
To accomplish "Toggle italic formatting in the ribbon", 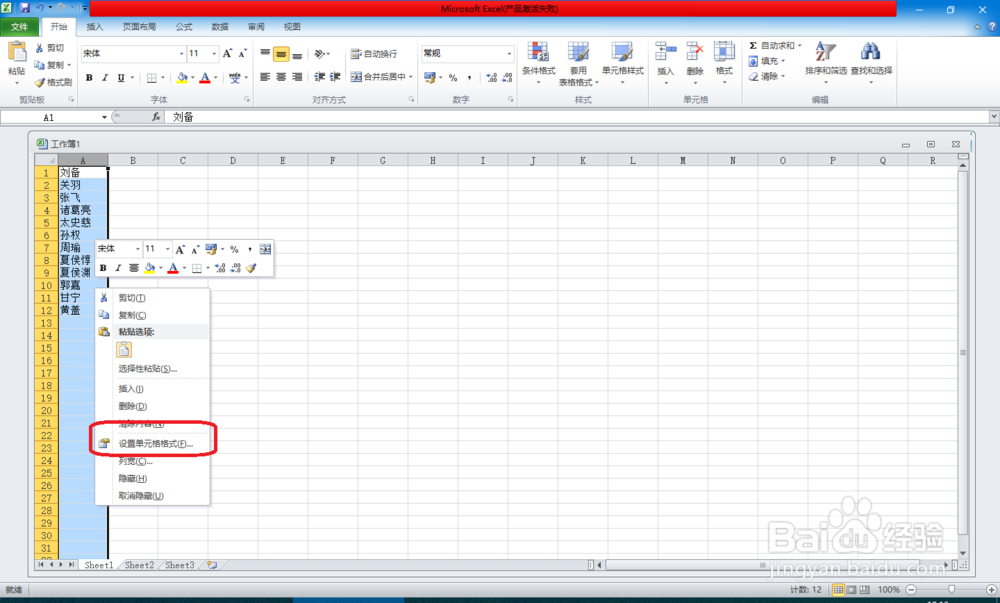I will pos(105,78).
